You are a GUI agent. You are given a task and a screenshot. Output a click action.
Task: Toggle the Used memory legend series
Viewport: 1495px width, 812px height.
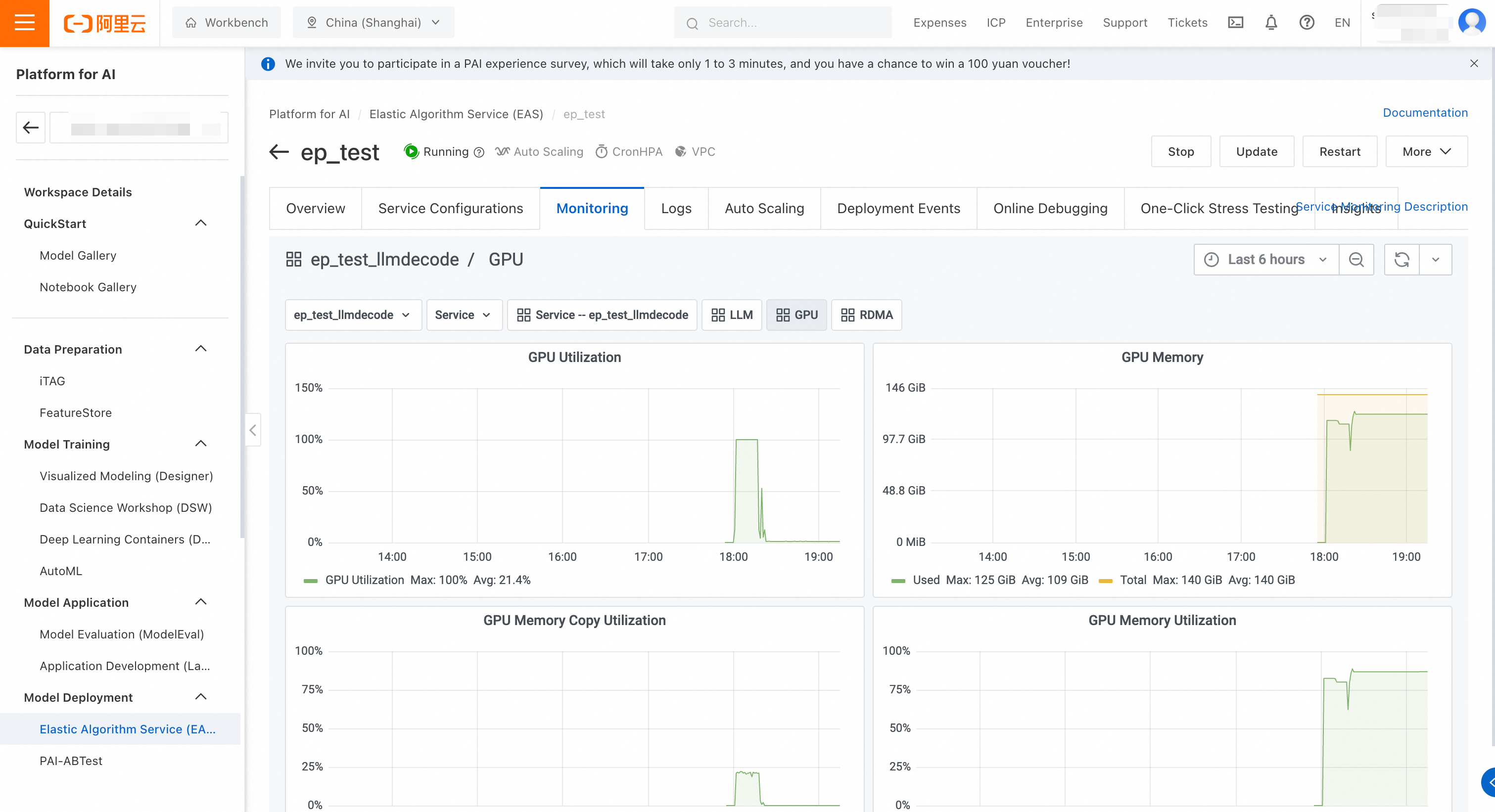pyautogui.click(x=926, y=580)
